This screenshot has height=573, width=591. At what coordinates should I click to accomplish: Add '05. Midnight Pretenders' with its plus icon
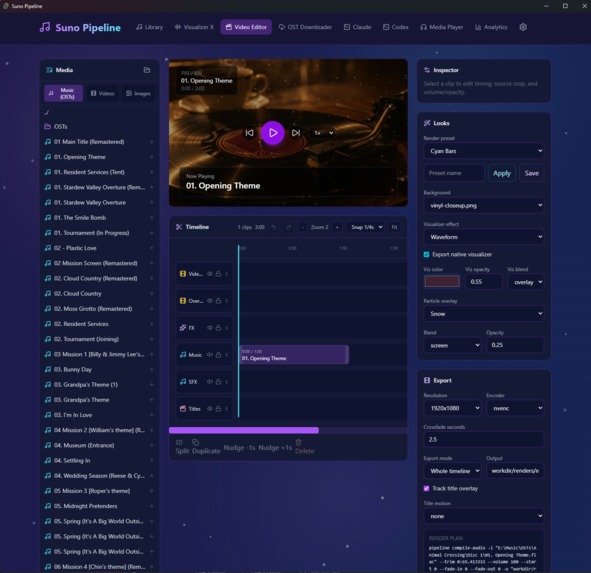(x=152, y=506)
